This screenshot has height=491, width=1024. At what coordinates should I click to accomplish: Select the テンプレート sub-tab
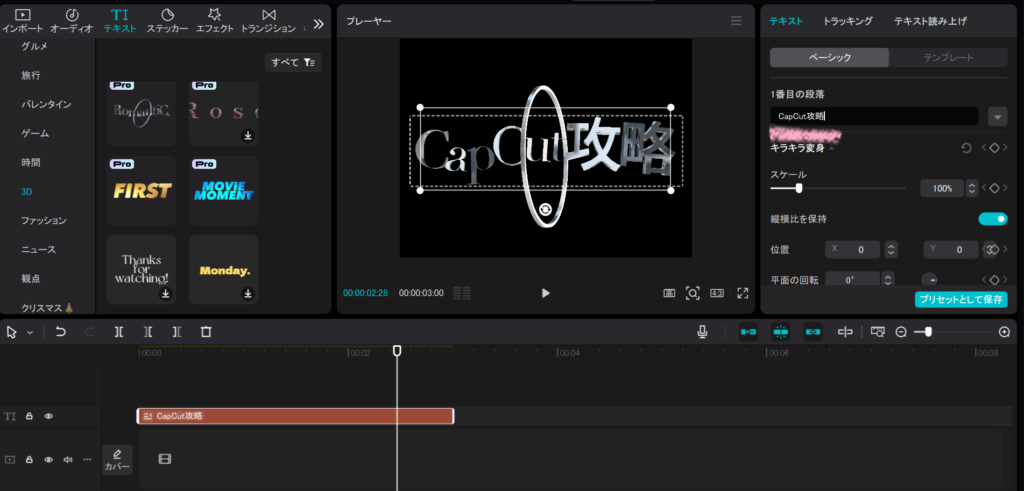point(948,57)
